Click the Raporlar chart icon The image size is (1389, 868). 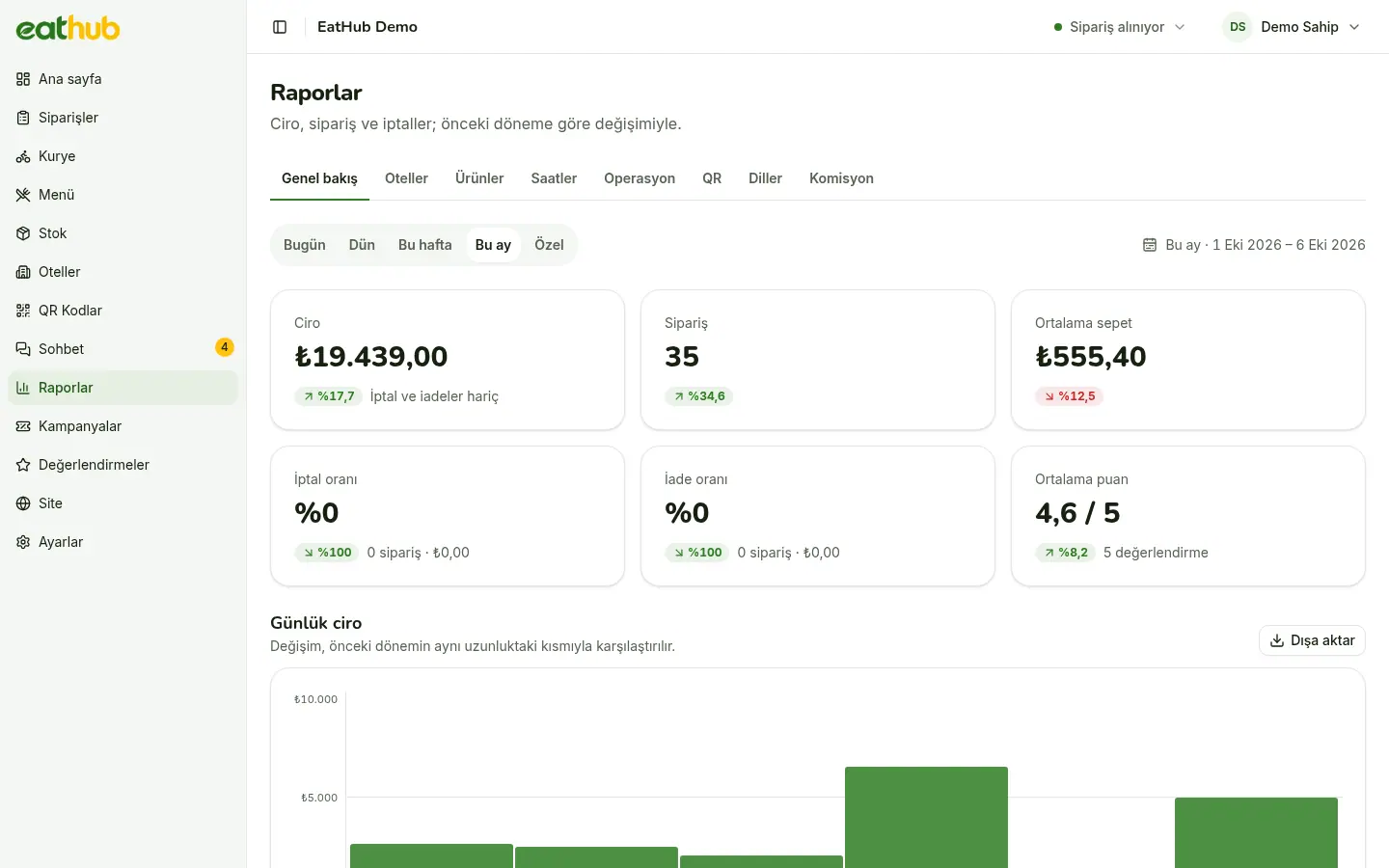point(23,388)
